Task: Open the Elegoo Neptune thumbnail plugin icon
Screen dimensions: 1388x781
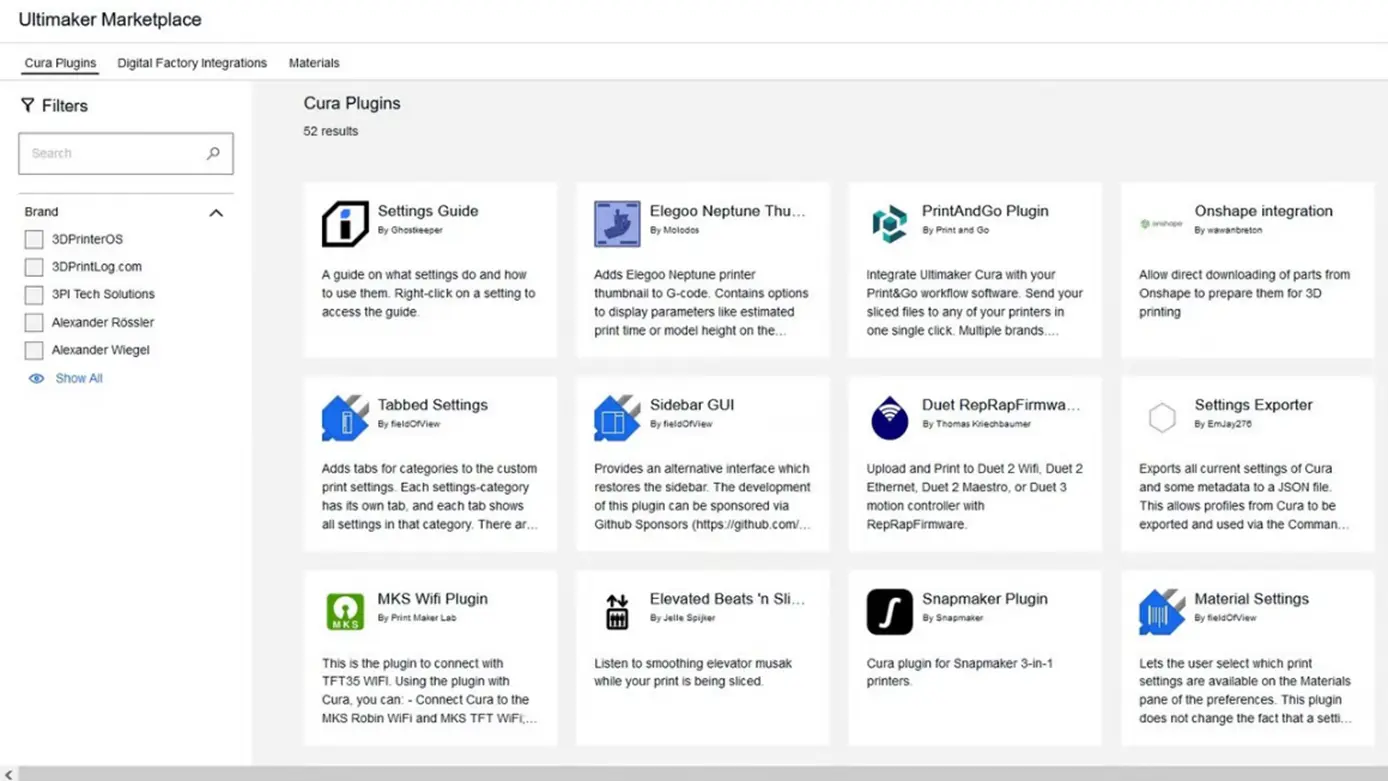Action: coord(617,223)
